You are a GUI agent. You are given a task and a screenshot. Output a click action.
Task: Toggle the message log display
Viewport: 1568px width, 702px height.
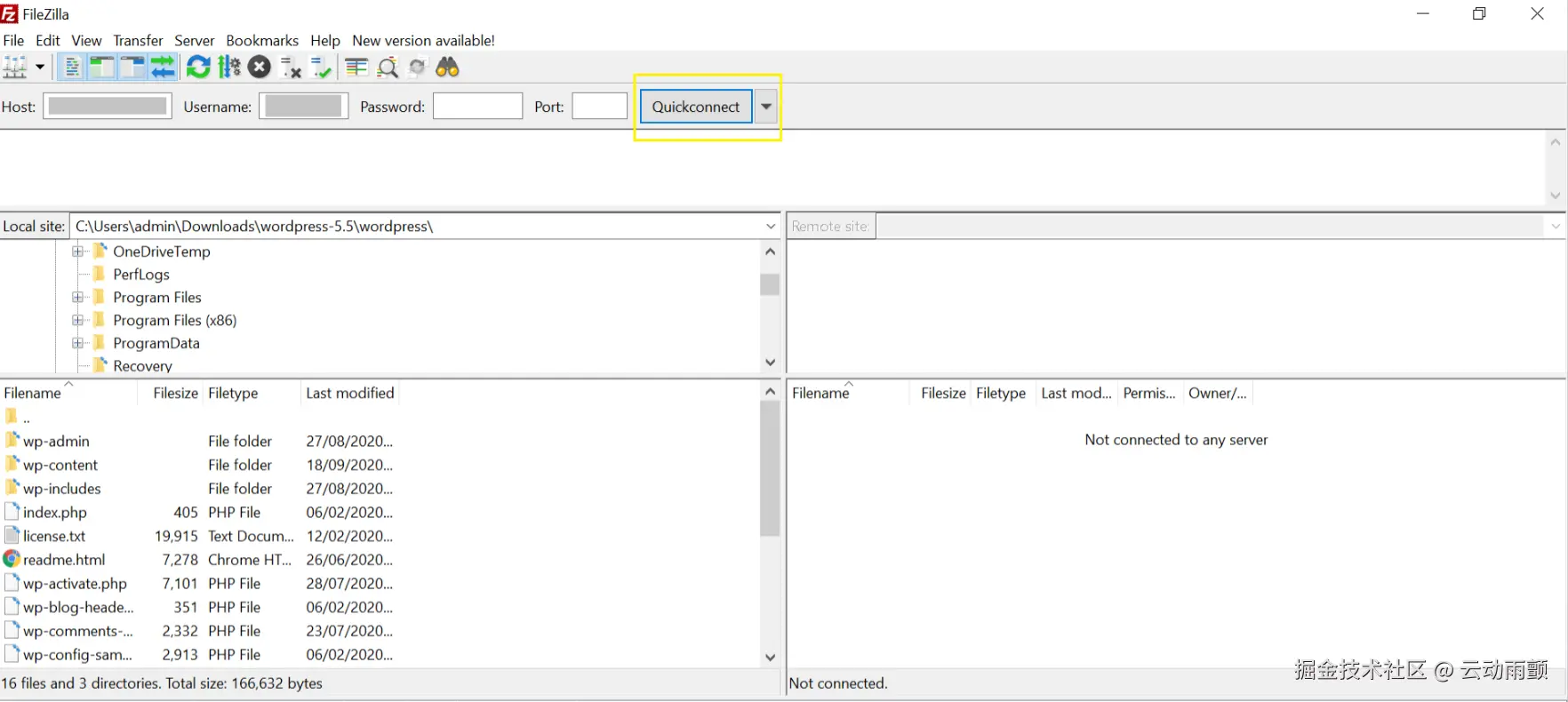coord(72,68)
